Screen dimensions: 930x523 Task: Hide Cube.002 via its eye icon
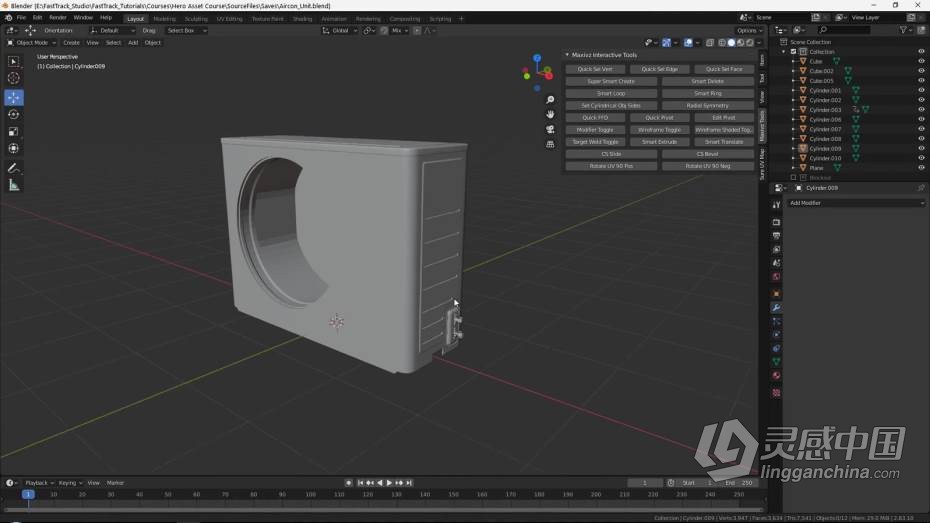pos(921,71)
